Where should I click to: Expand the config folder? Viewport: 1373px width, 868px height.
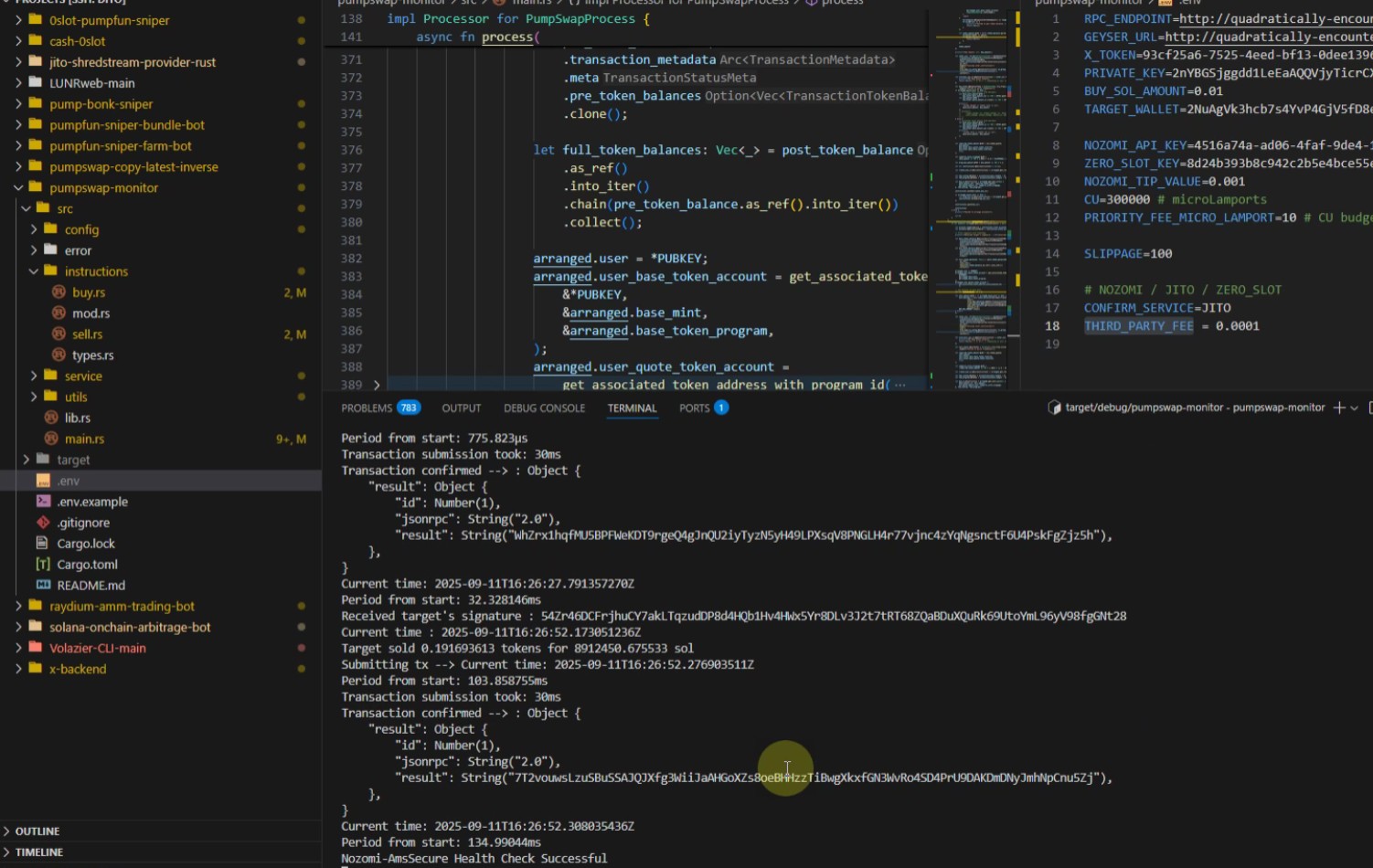pos(34,228)
